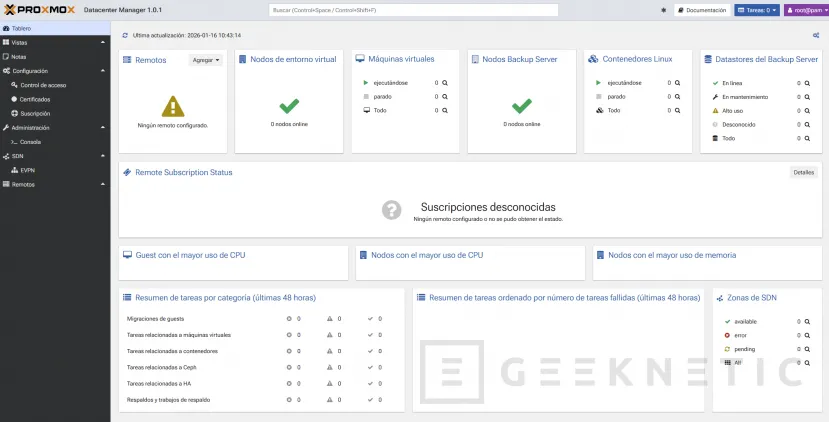Open the Documentación button
The image size is (829, 422).
tap(702, 10)
